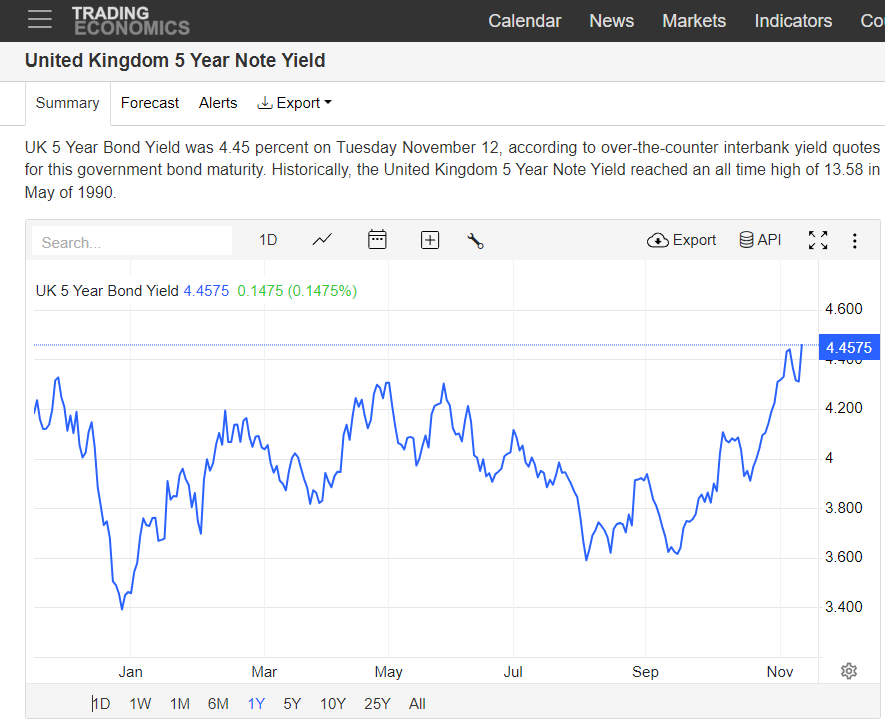Switch to the Forecast tab
The image size is (885, 728).
coord(150,103)
